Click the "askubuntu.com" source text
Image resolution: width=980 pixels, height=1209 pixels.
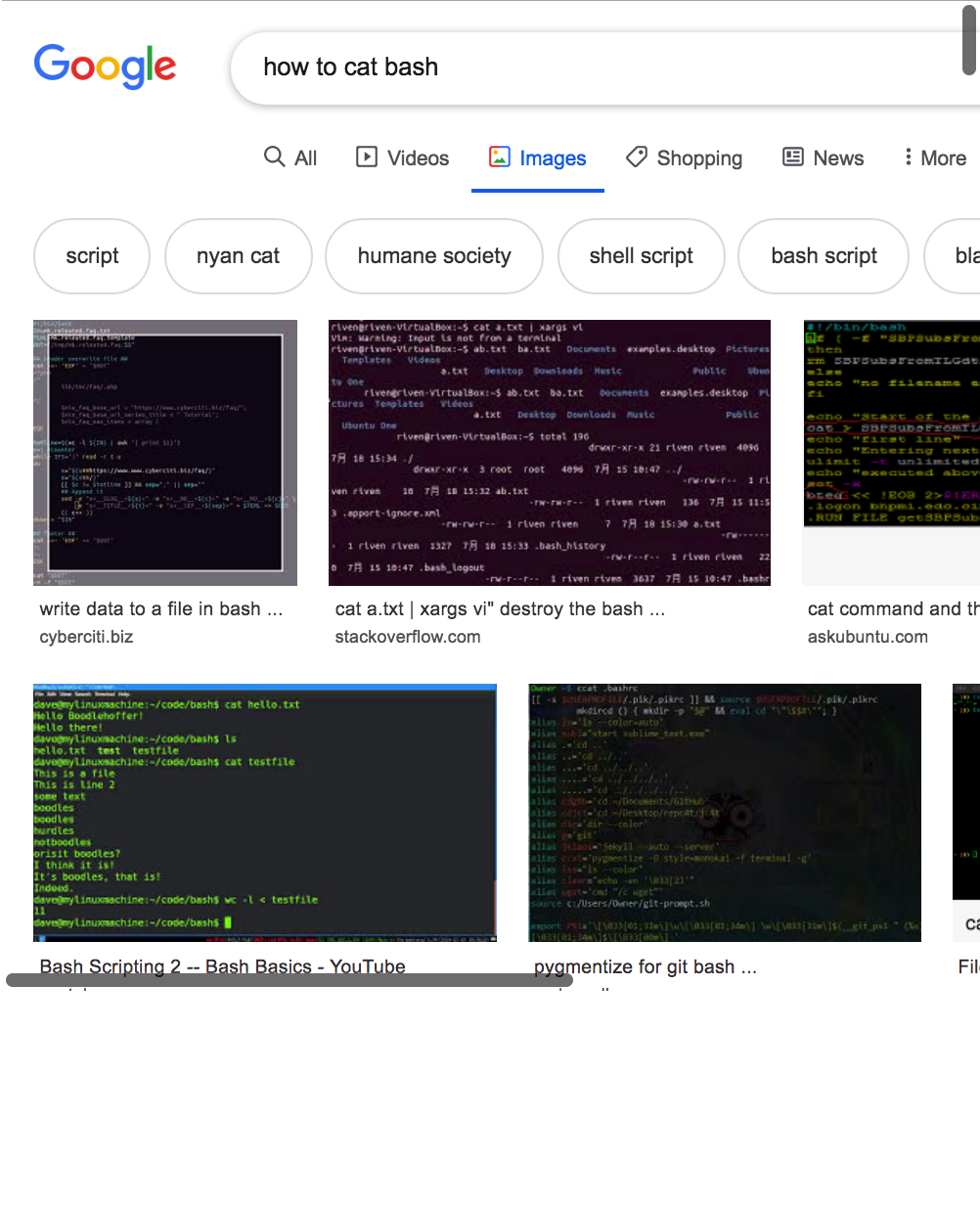[868, 637]
